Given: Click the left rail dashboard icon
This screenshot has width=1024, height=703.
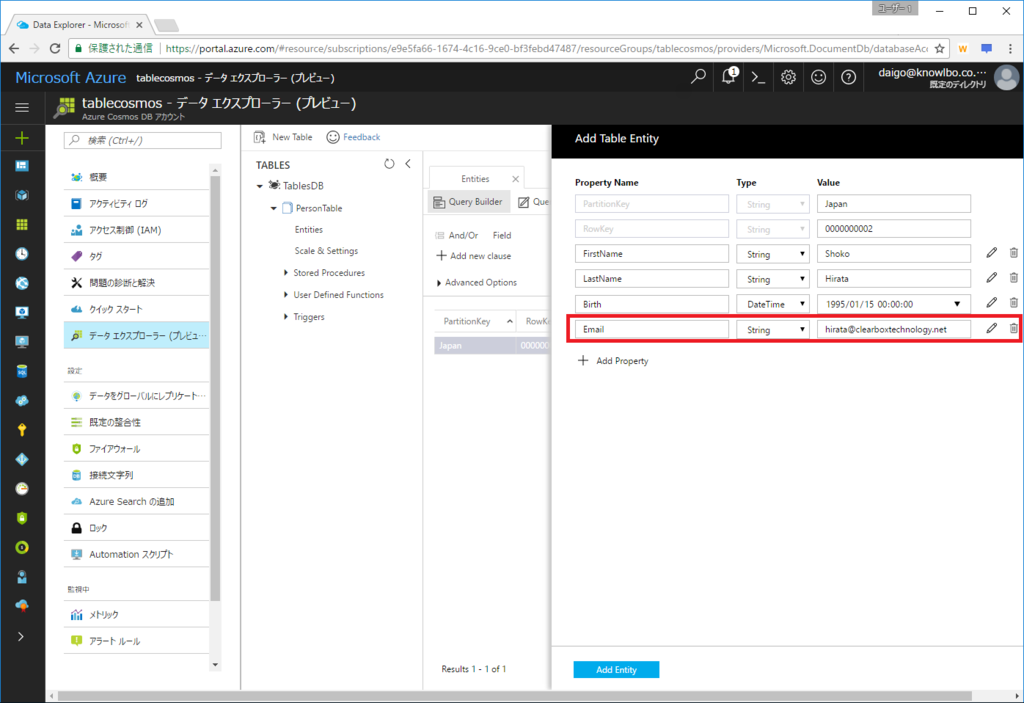Looking at the screenshot, I should pos(22,166).
